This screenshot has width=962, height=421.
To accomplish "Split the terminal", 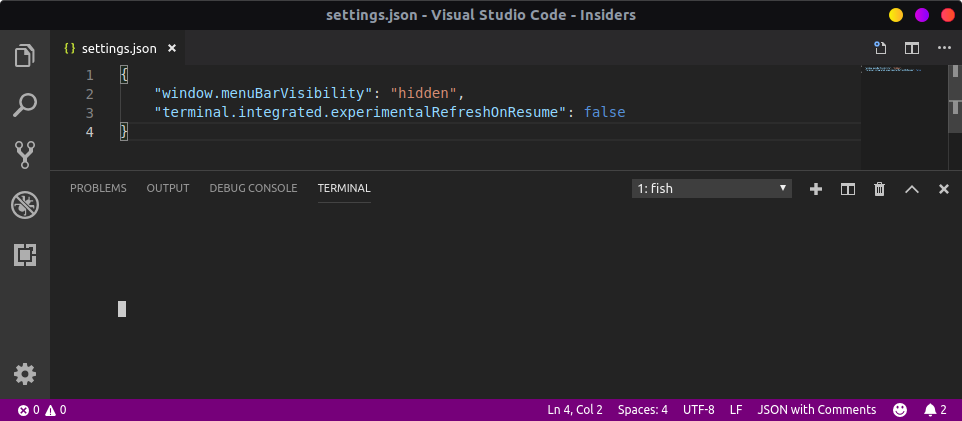I will pos(848,189).
